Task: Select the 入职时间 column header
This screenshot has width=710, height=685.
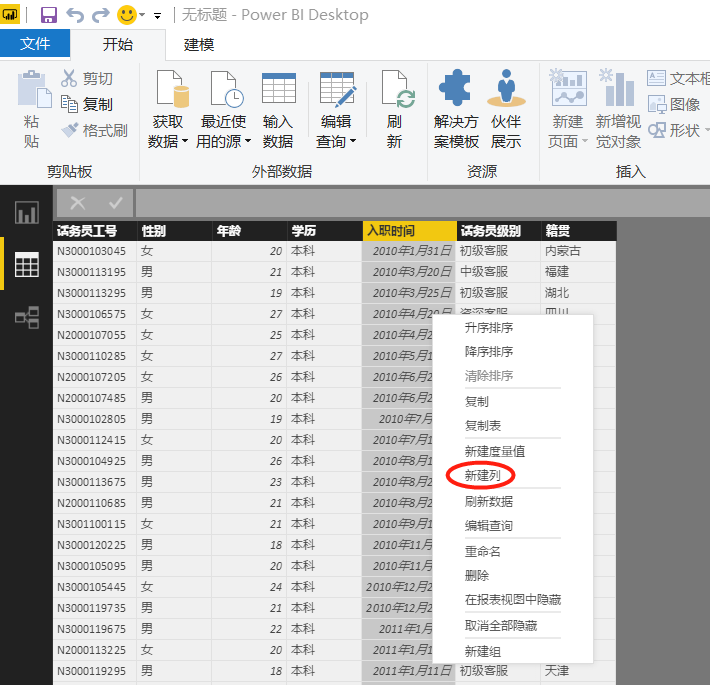Action: (409, 231)
